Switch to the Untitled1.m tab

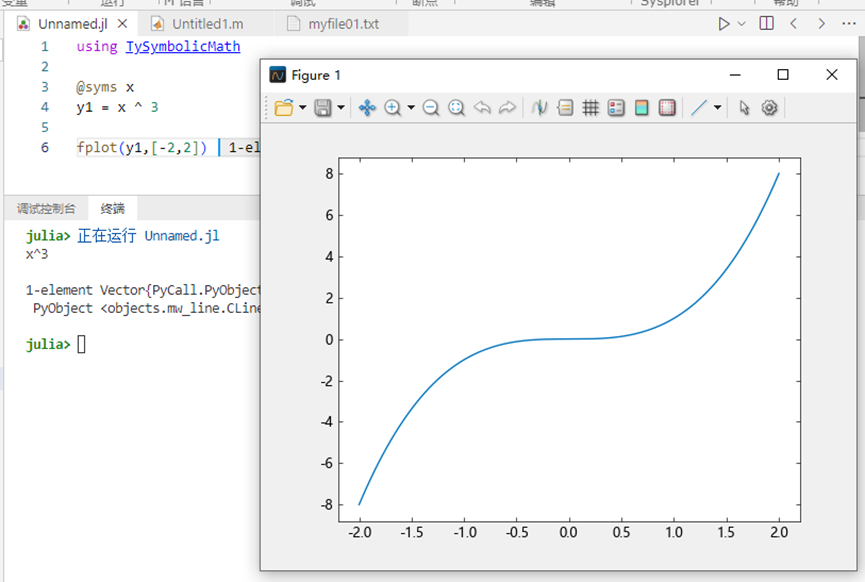pos(207,24)
